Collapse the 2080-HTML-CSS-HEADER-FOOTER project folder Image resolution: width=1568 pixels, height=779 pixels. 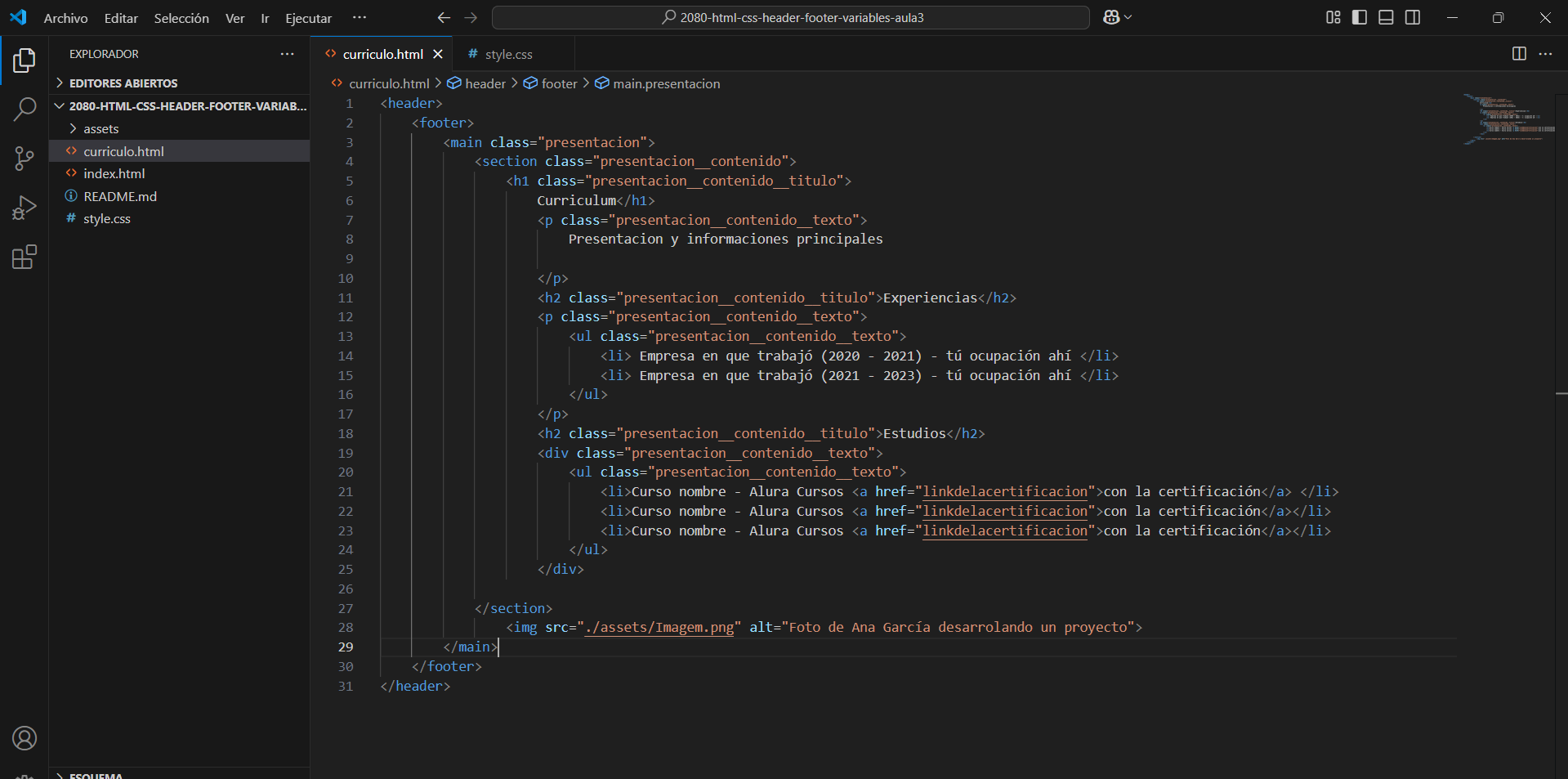tap(180, 106)
